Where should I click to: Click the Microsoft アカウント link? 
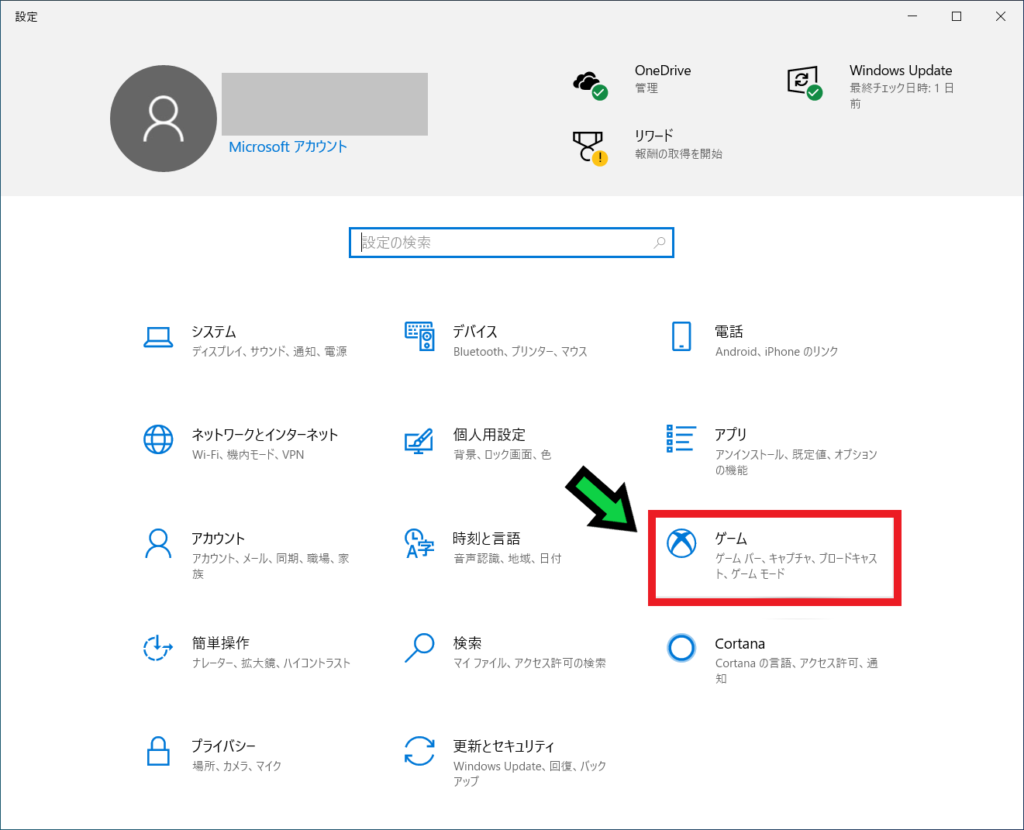[287, 146]
